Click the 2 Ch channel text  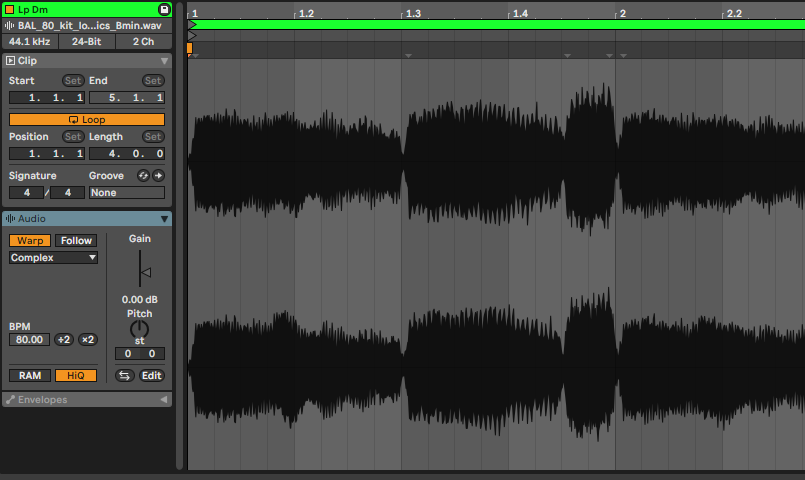(143, 42)
